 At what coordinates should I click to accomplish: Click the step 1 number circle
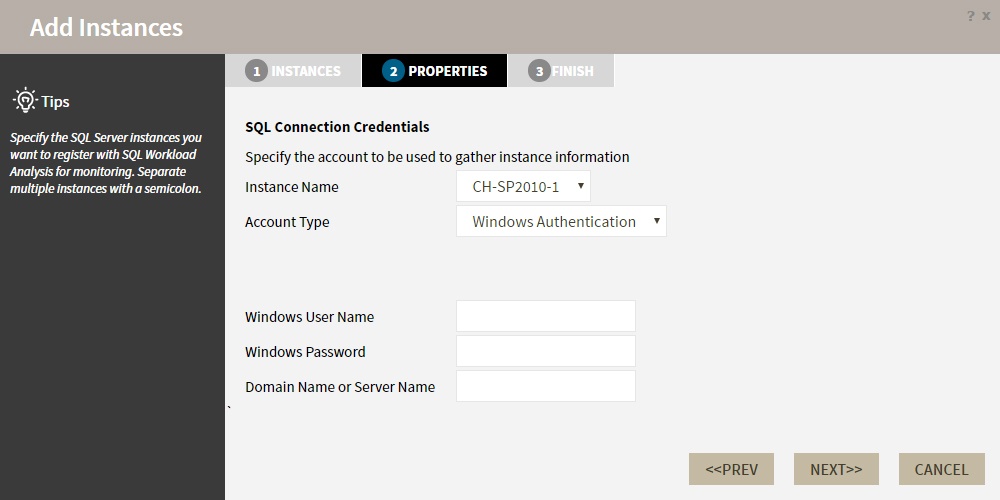256,71
